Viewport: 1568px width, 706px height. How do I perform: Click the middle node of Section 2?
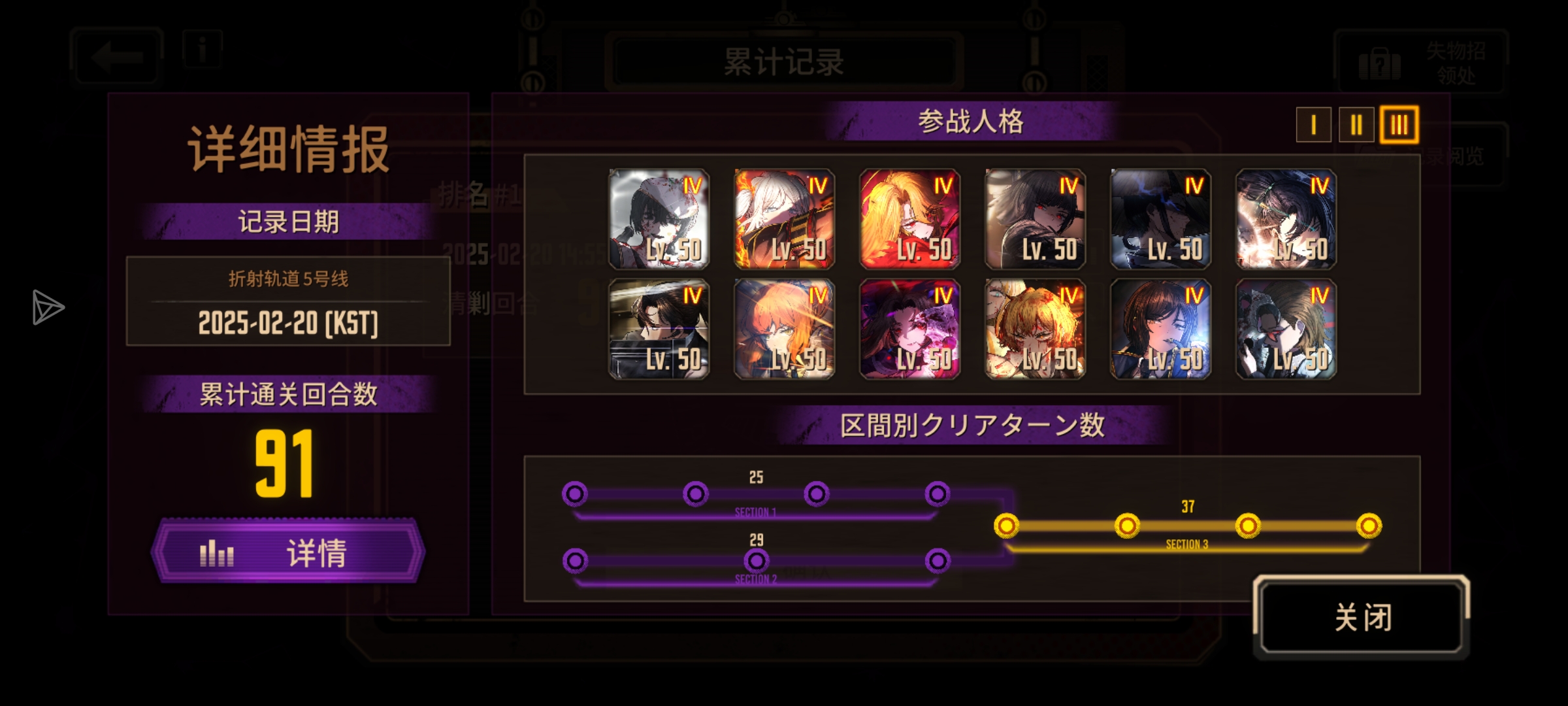click(x=756, y=560)
